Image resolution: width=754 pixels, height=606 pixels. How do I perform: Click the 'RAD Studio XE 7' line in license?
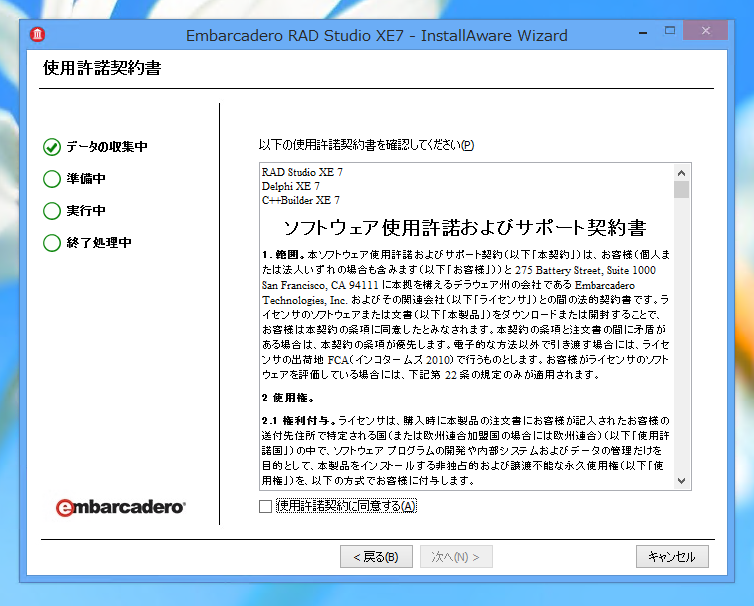pyautogui.click(x=302, y=172)
